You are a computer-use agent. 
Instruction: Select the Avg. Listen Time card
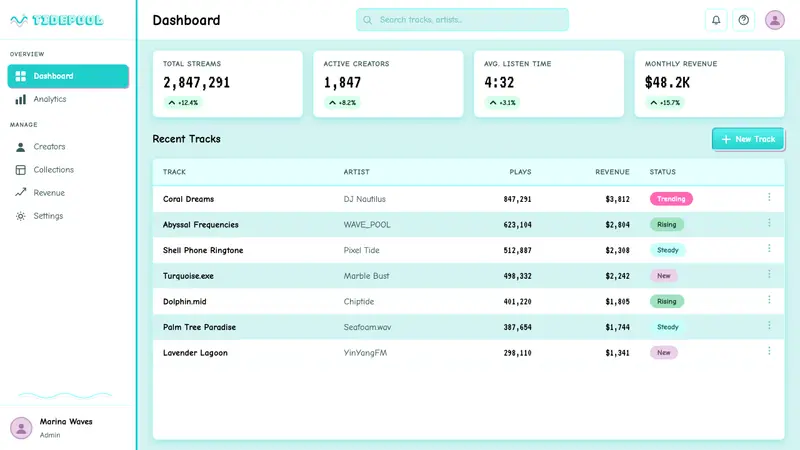[x=549, y=84]
